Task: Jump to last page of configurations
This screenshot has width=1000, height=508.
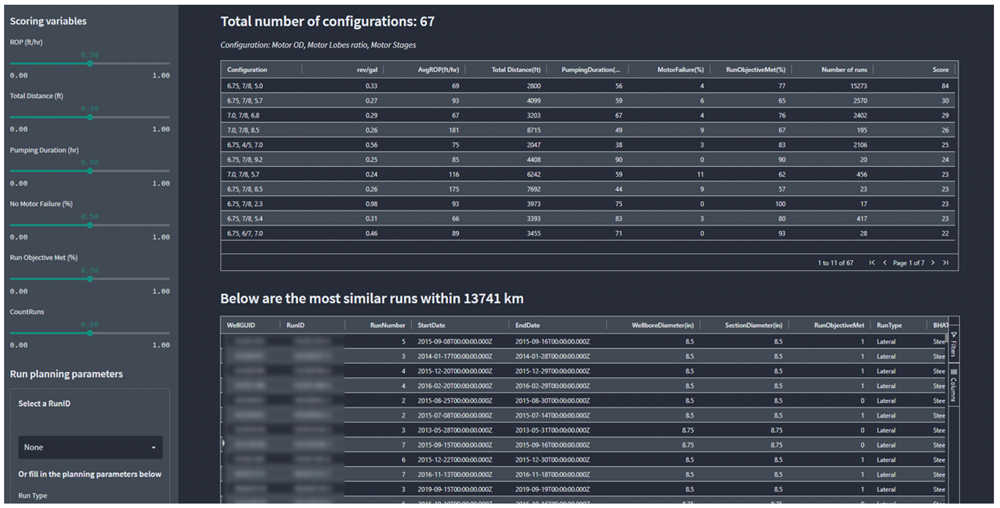Action: [x=945, y=262]
